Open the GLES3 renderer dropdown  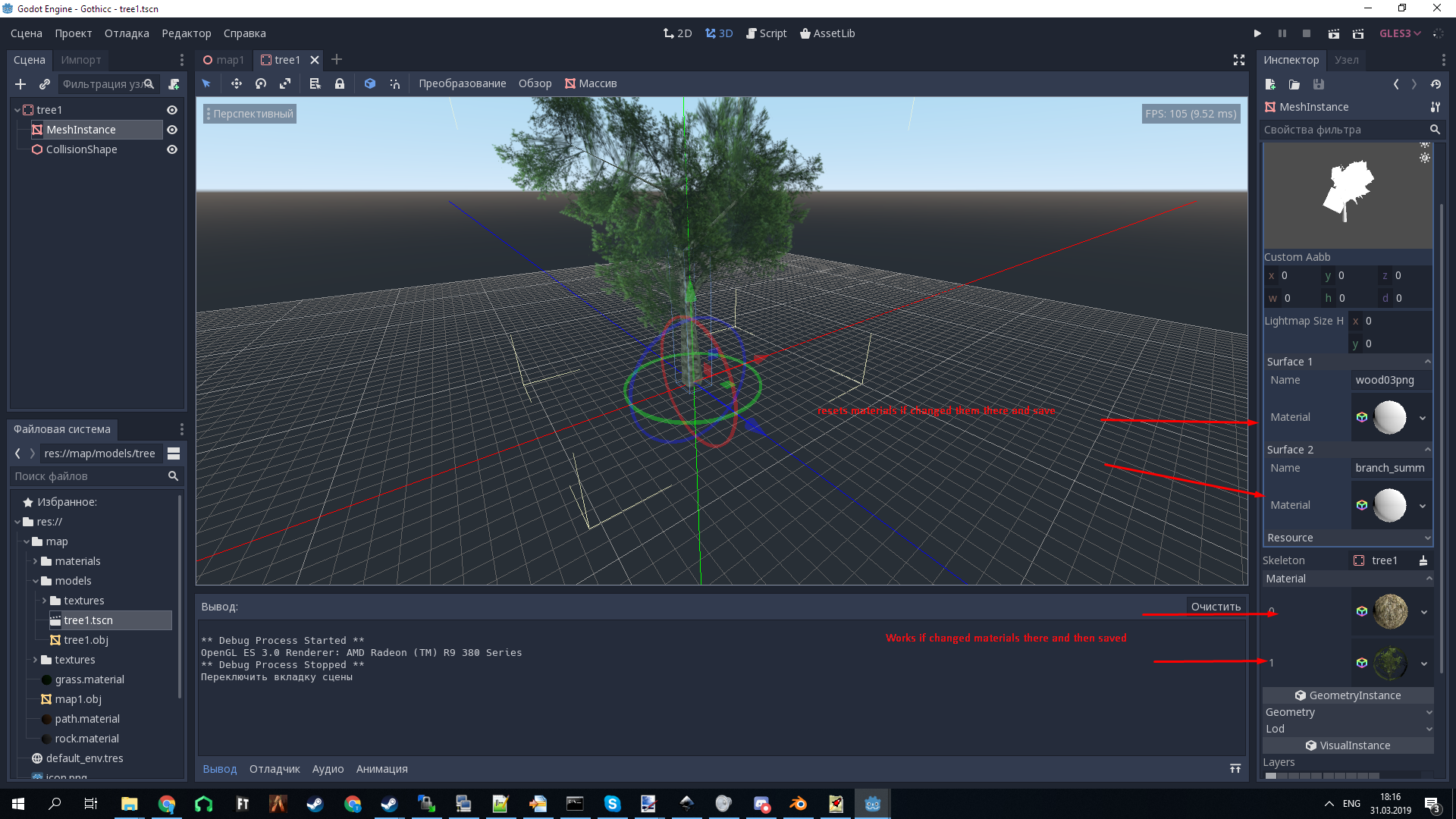(1400, 33)
